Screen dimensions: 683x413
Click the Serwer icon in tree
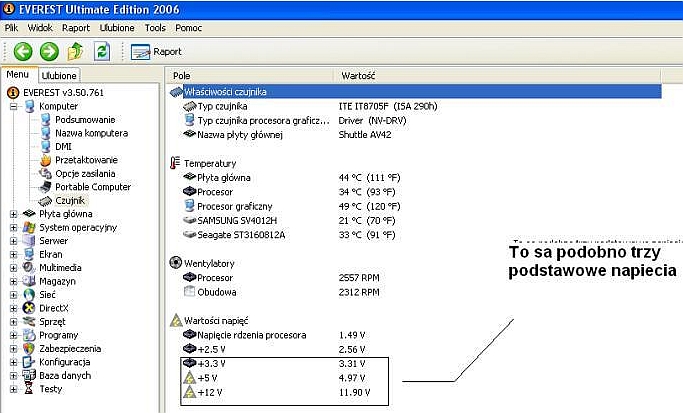[29, 240]
